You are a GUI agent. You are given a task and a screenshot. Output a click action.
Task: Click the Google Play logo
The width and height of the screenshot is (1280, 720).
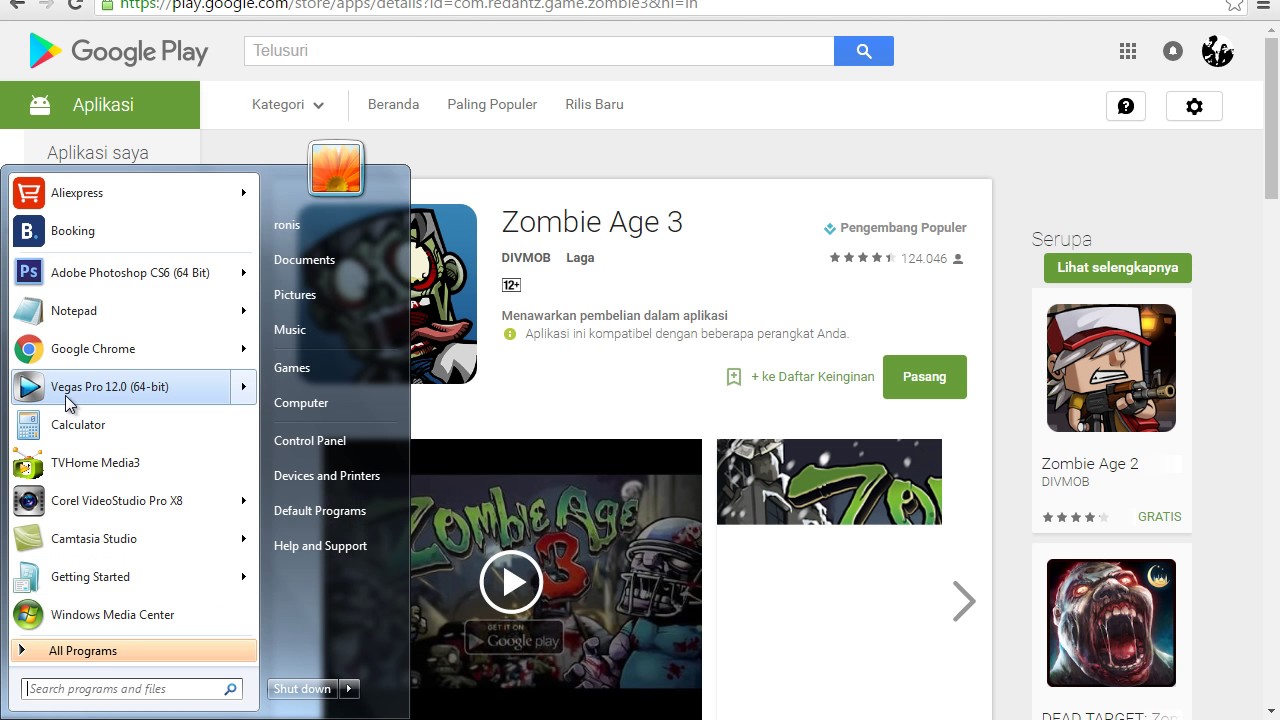click(118, 51)
